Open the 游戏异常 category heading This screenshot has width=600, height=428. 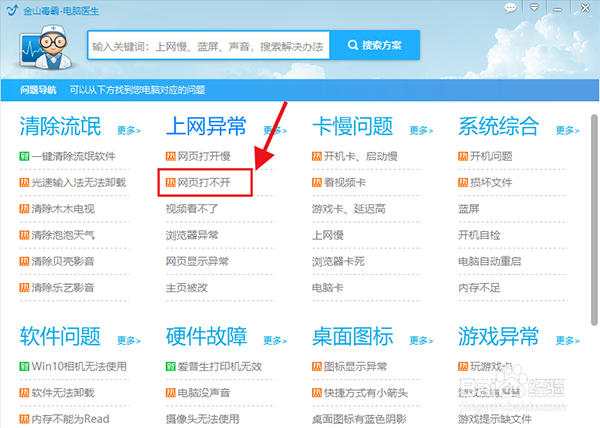click(499, 336)
